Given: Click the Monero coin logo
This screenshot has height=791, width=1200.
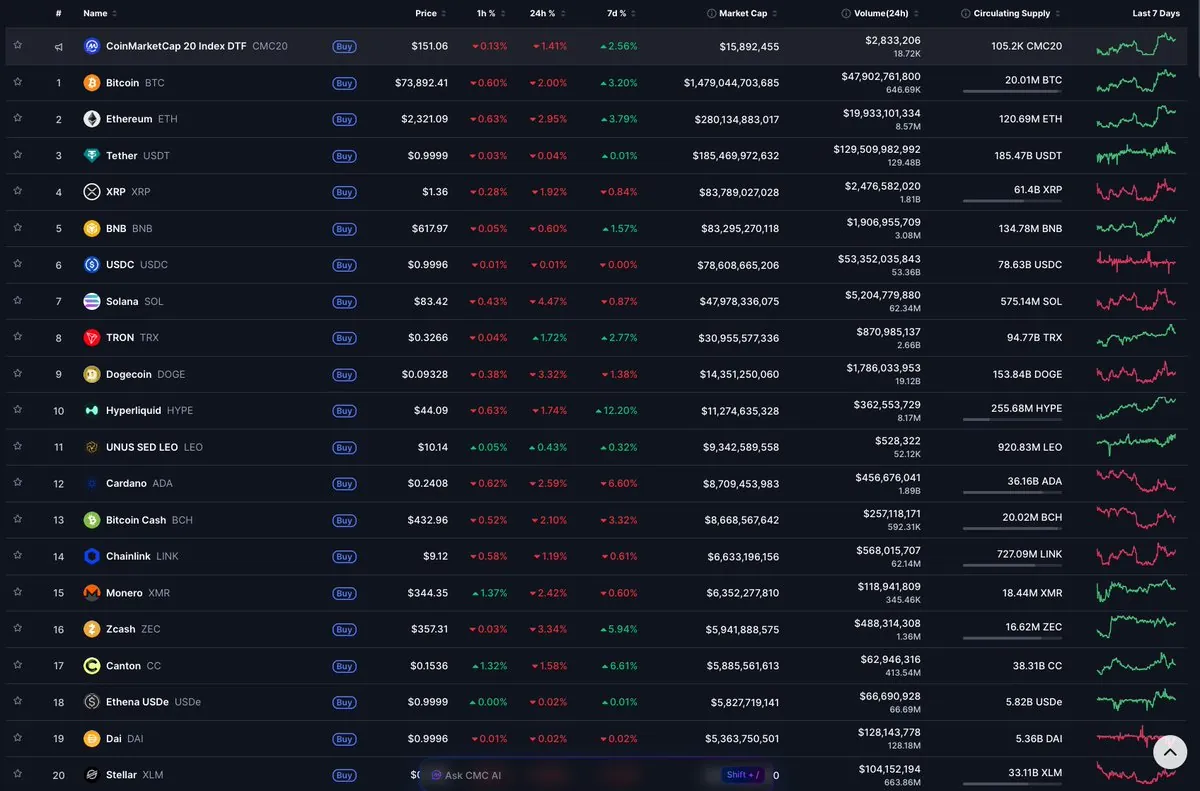Looking at the screenshot, I should point(92,593).
